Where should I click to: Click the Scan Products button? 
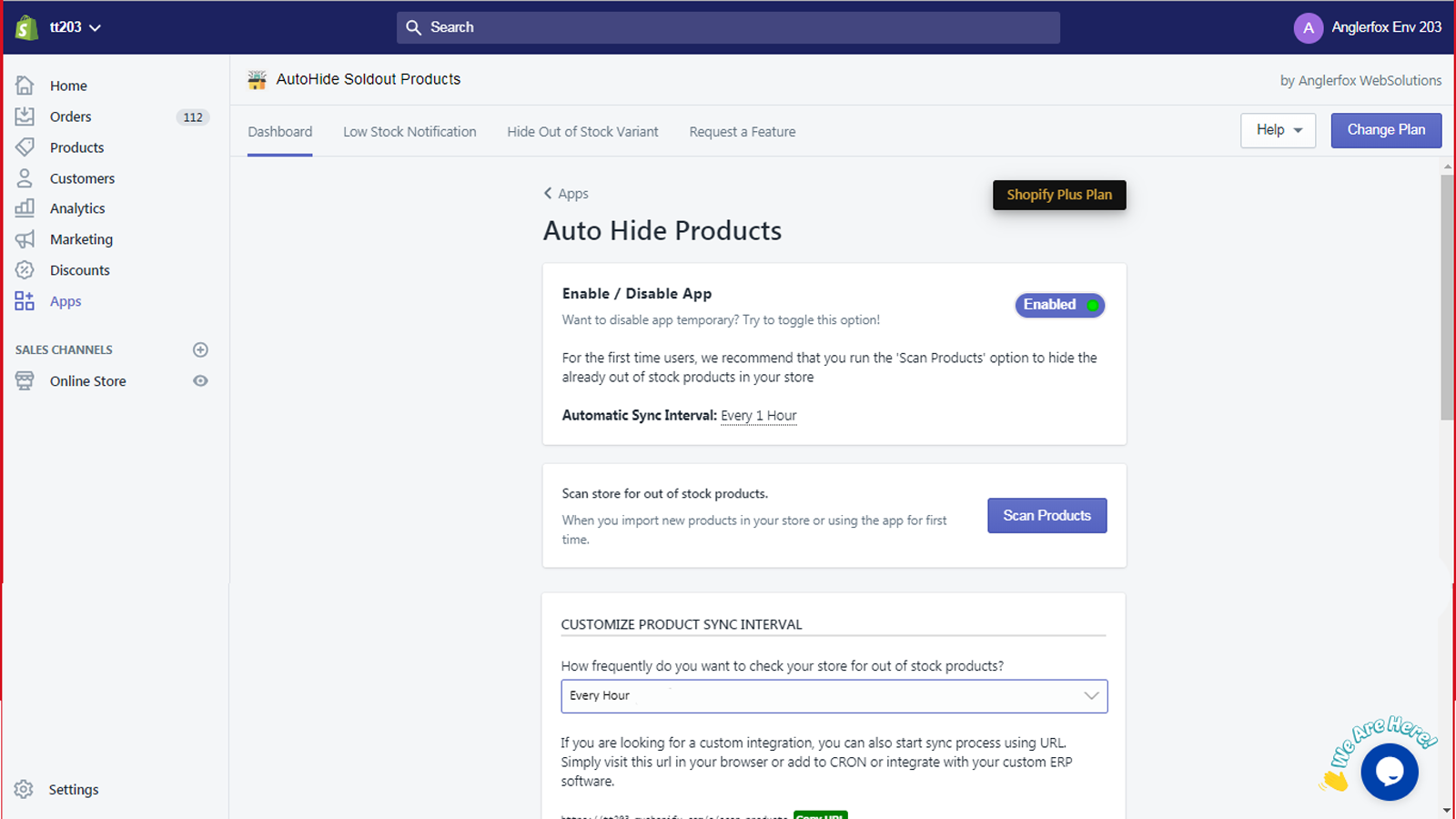pyautogui.click(x=1047, y=515)
